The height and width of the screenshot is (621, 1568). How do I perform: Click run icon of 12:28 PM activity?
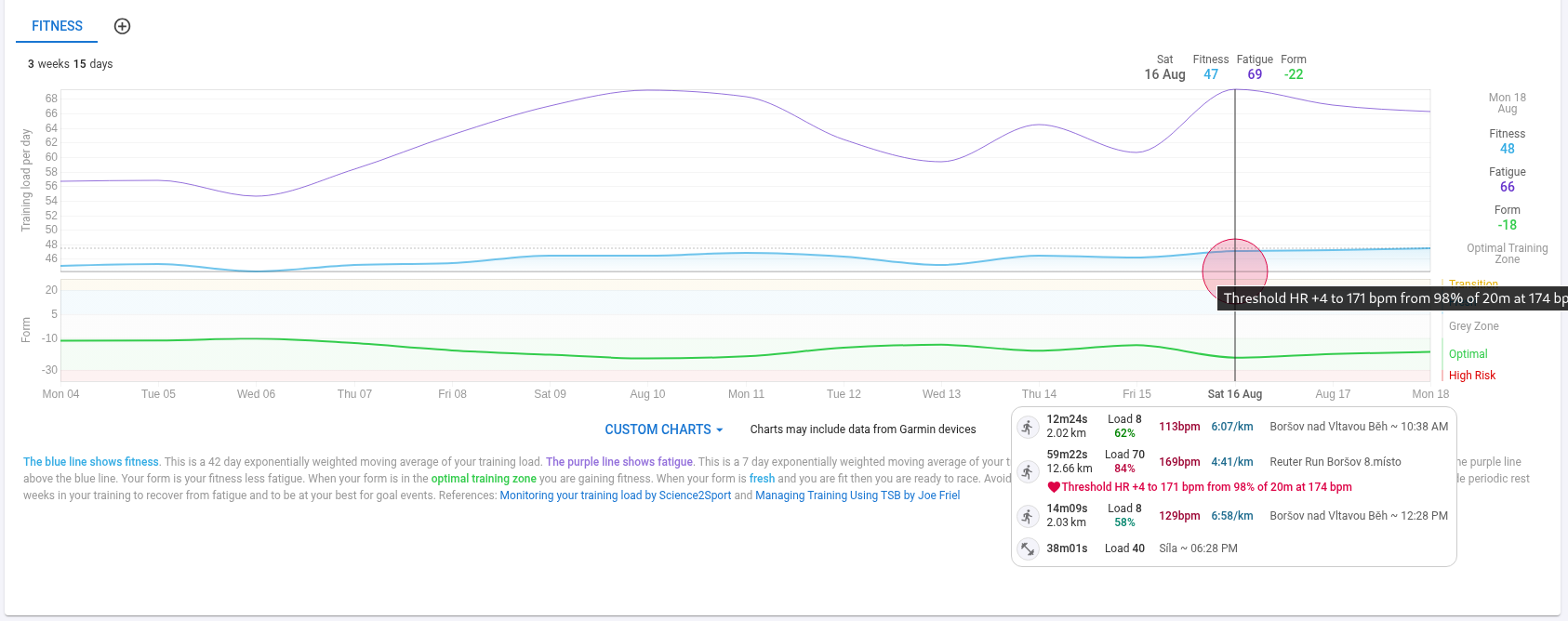1028,516
